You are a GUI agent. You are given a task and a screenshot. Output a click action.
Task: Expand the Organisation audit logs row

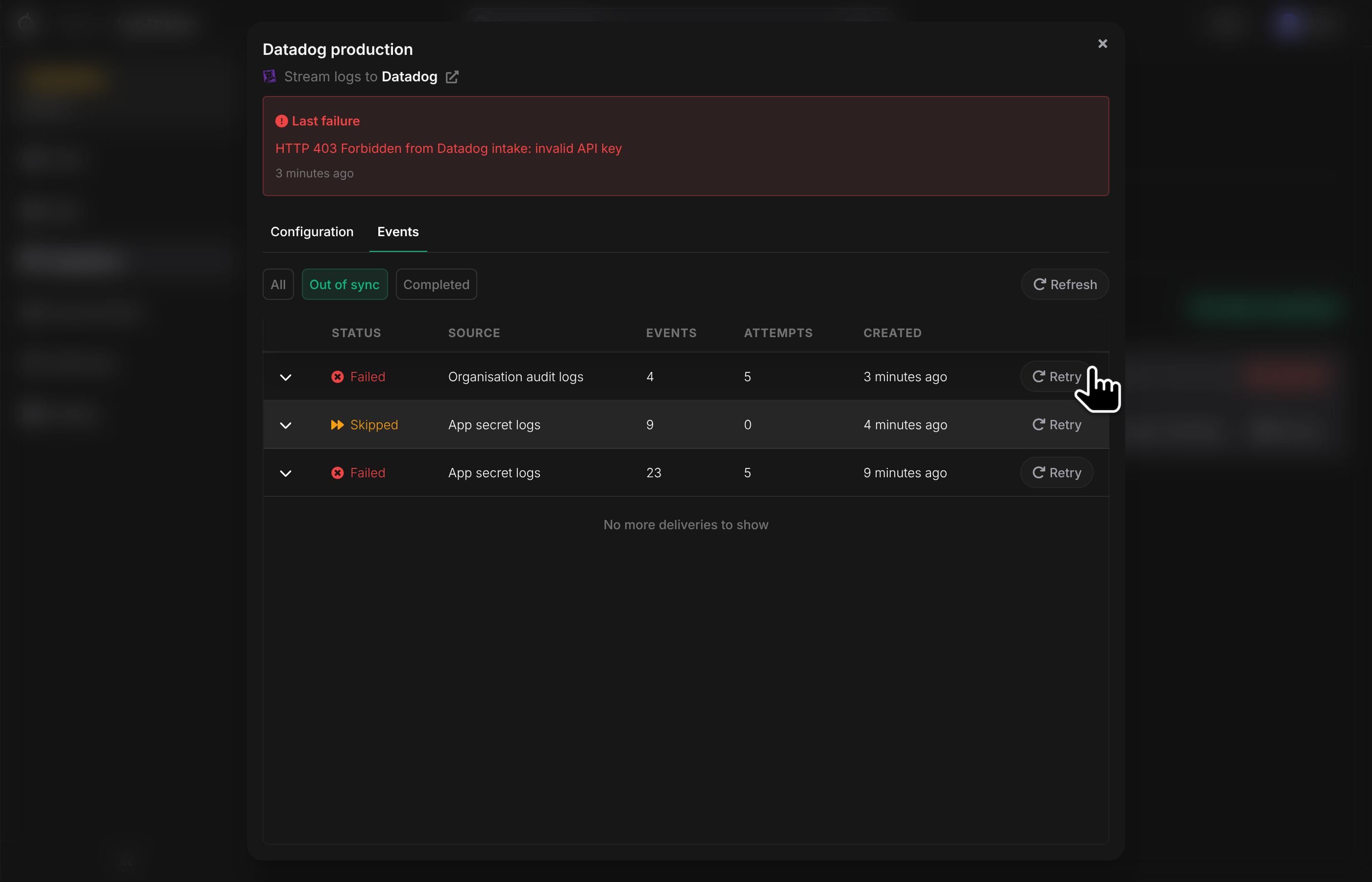[x=285, y=377]
